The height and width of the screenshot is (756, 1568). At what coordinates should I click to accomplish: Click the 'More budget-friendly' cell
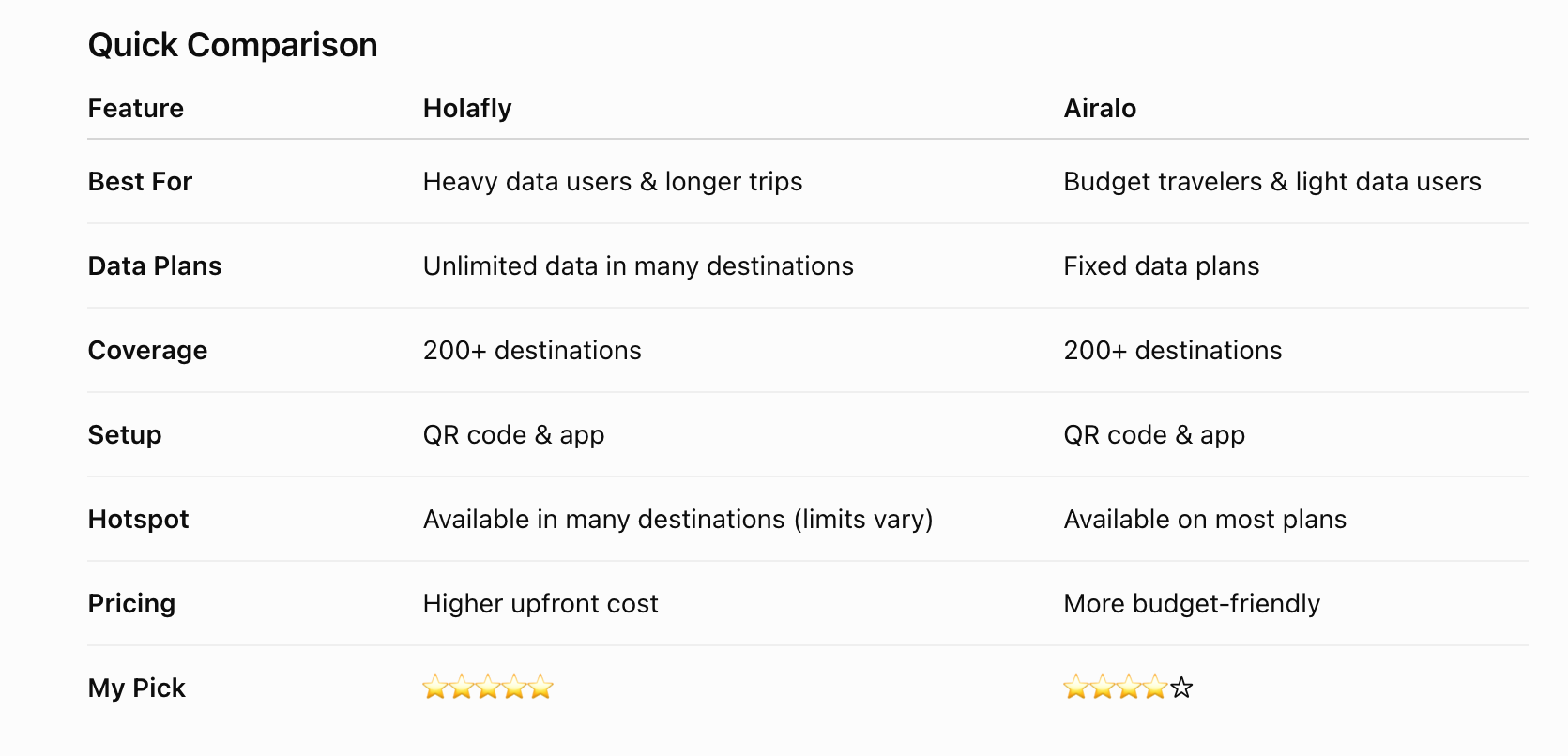1192,604
